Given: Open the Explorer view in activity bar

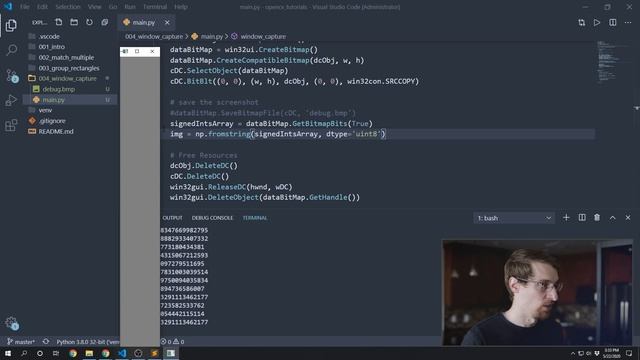Looking at the screenshot, I should tap(11, 25).
